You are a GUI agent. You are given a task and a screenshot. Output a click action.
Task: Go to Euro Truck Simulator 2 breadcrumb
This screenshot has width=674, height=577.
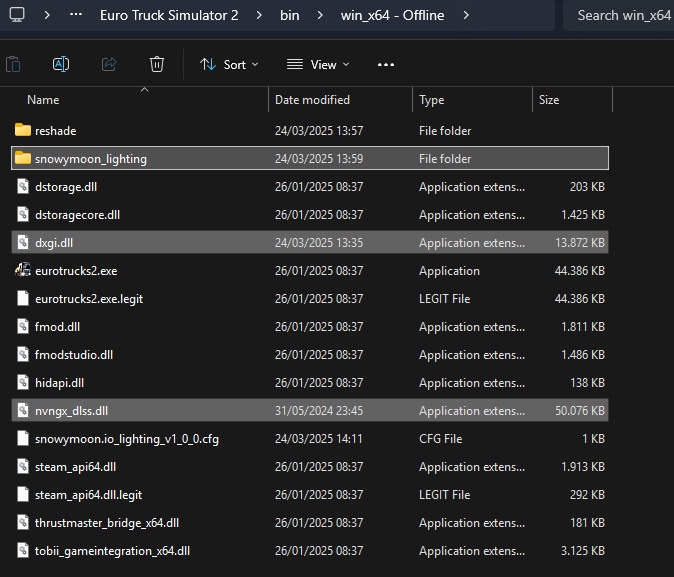[x=169, y=15]
